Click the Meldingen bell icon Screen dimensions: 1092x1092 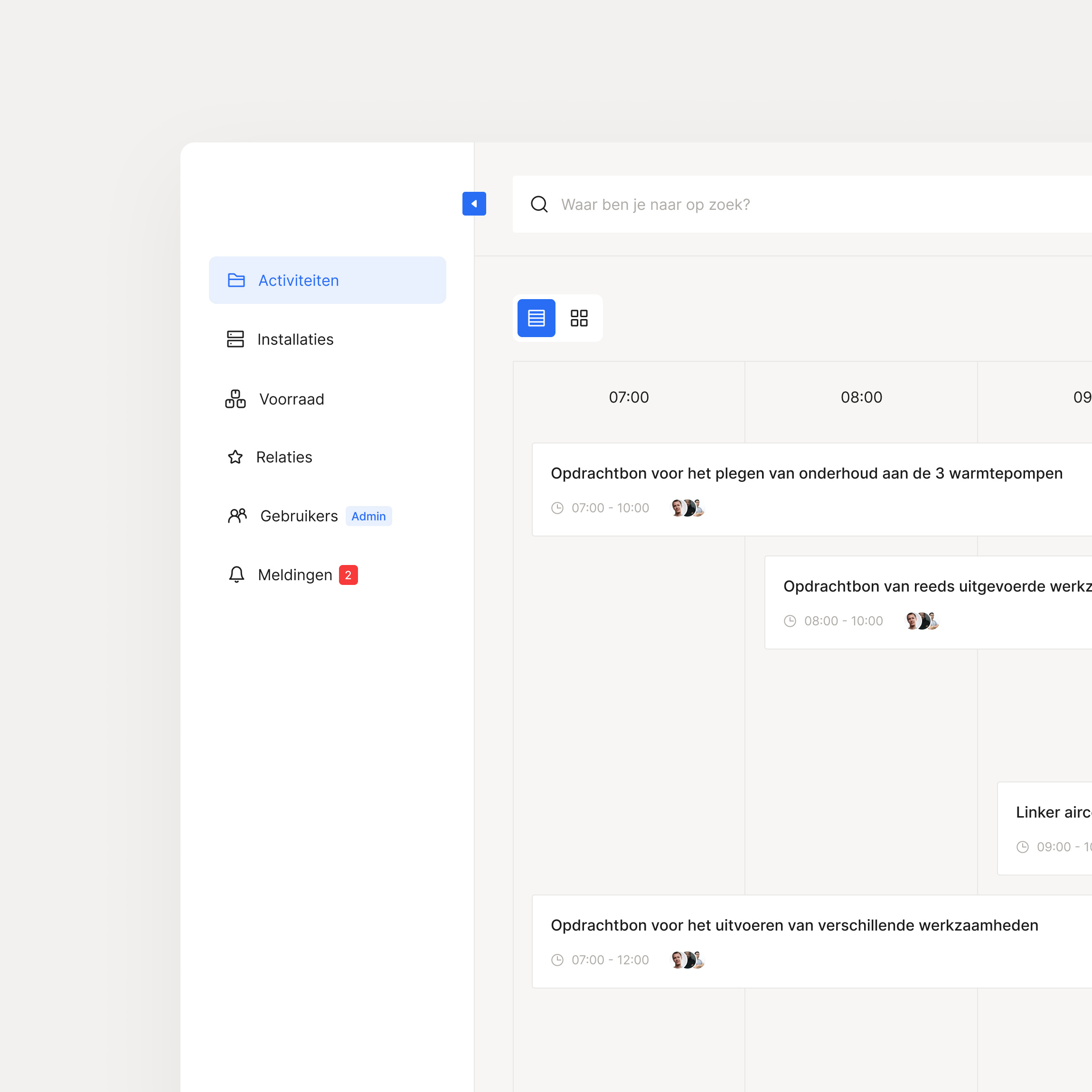[236, 574]
